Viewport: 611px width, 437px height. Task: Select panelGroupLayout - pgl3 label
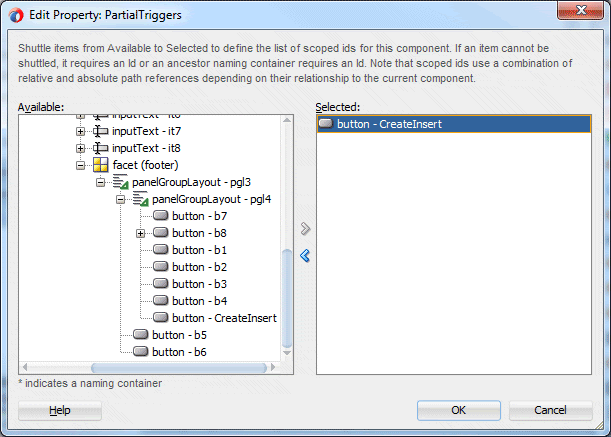pos(191,182)
